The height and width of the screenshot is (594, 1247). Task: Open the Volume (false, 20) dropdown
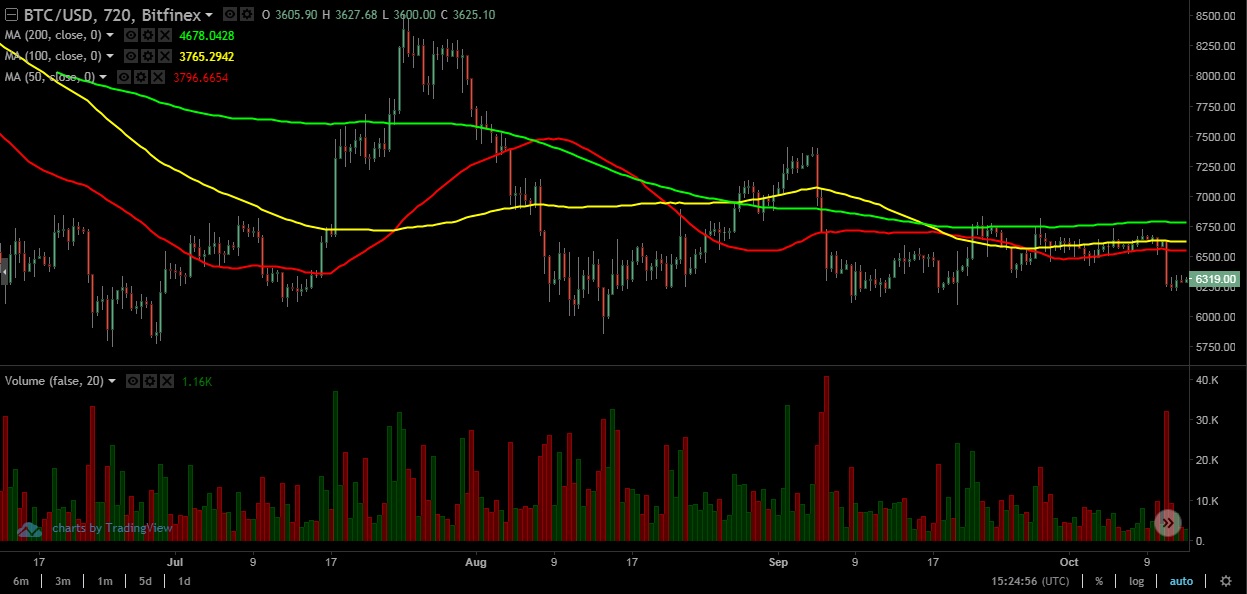tap(112, 382)
